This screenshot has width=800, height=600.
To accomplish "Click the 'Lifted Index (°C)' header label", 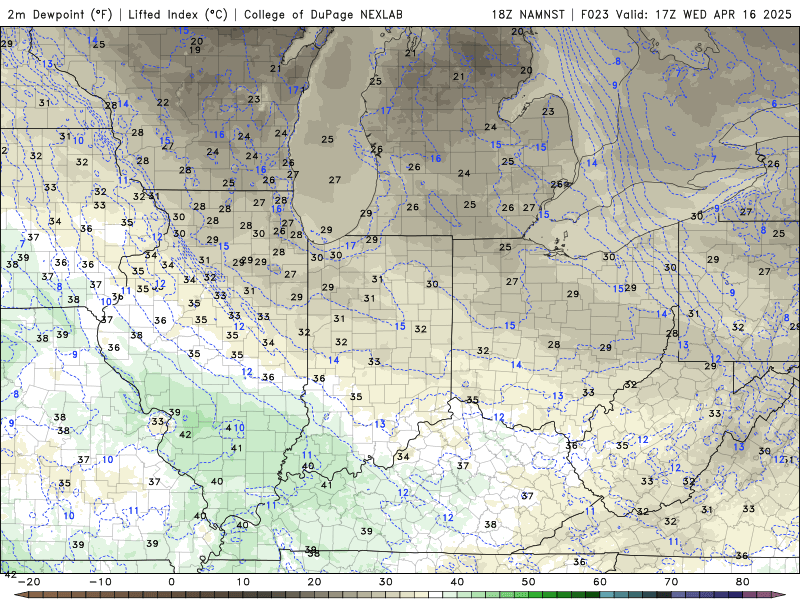I will tap(178, 14).
